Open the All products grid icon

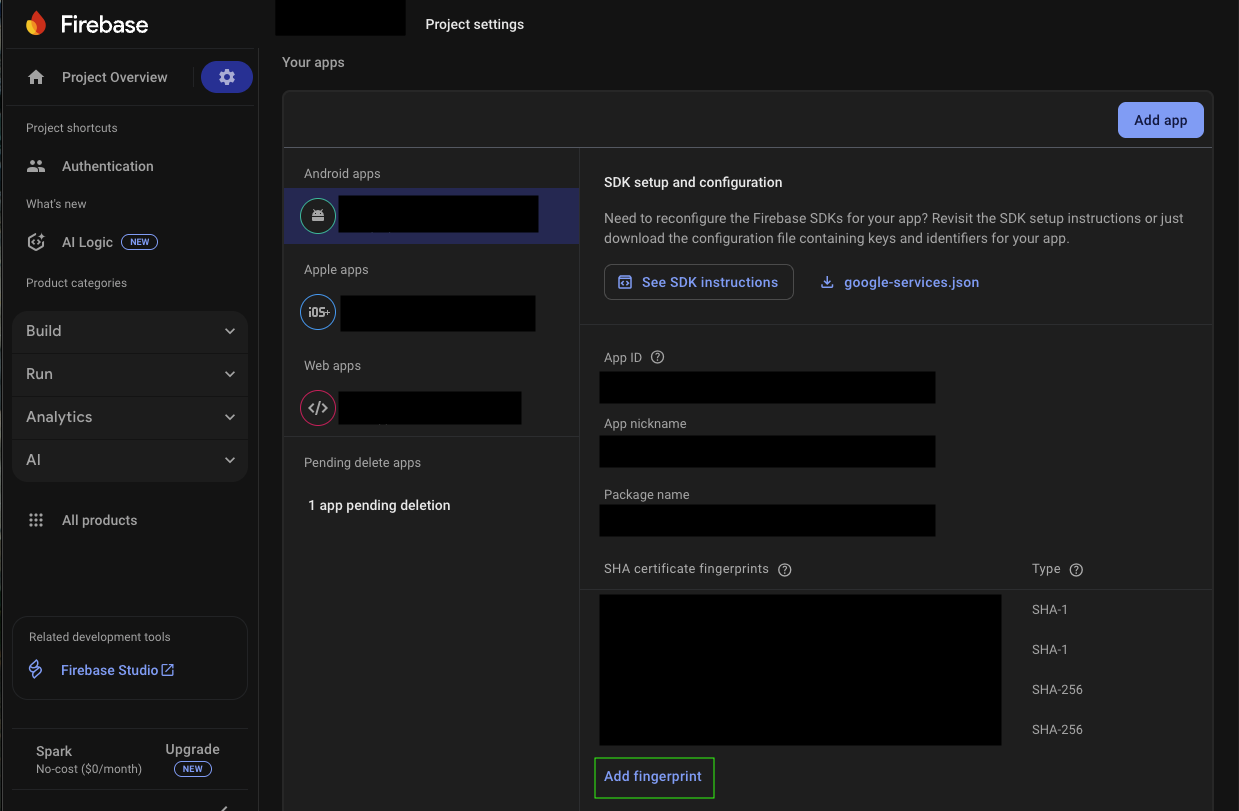pyautogui.click(x=36, y=519)
